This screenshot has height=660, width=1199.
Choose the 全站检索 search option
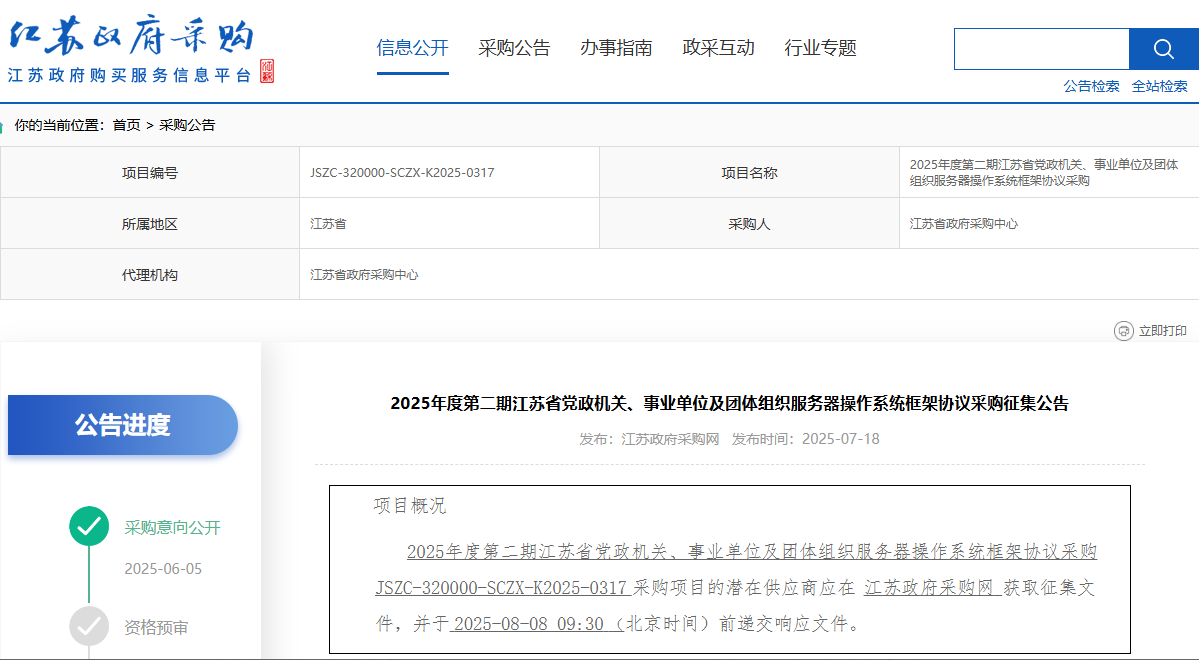pos(1159,86)
